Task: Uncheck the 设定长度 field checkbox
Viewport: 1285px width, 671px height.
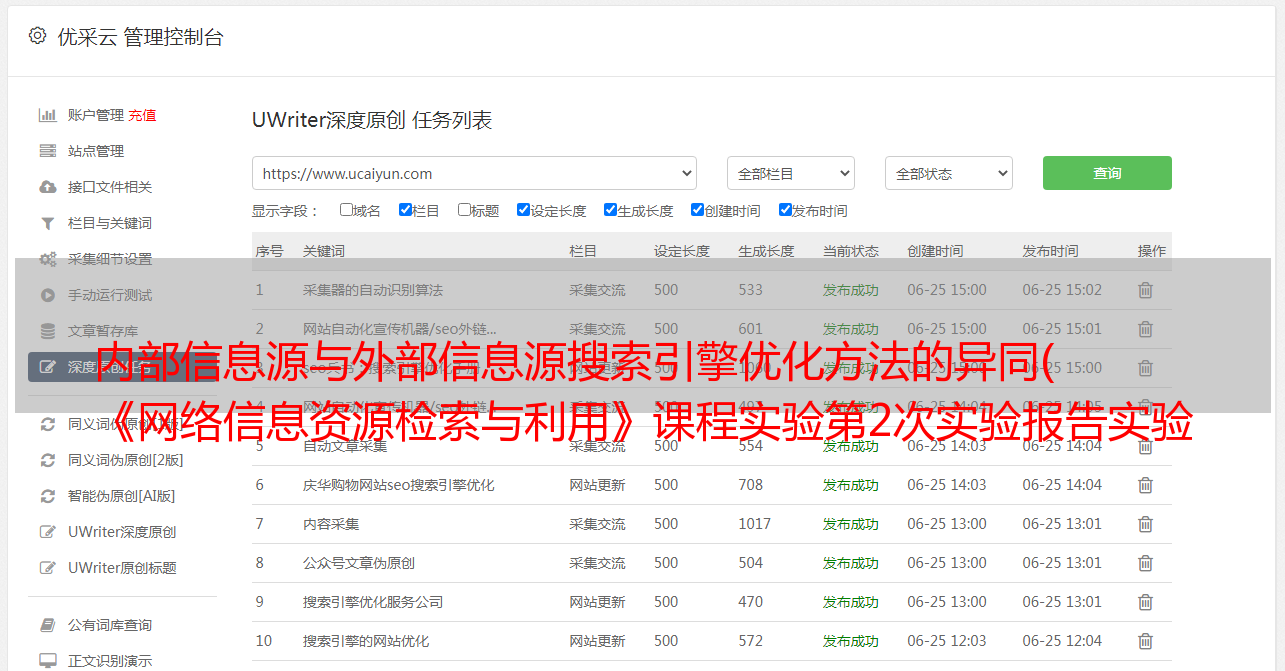Action: 523,210
